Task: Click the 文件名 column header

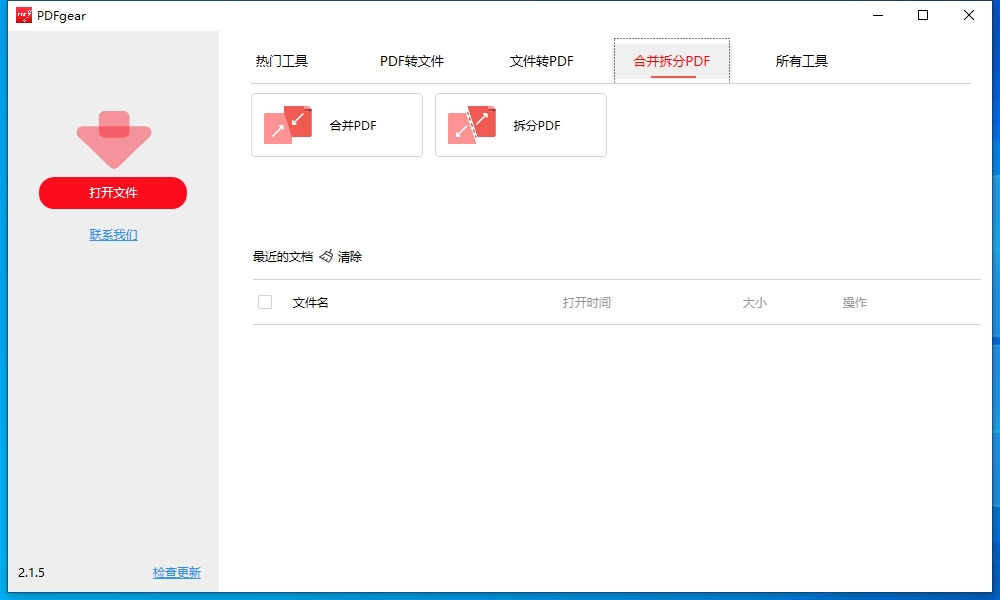Action: coord(311,302)
